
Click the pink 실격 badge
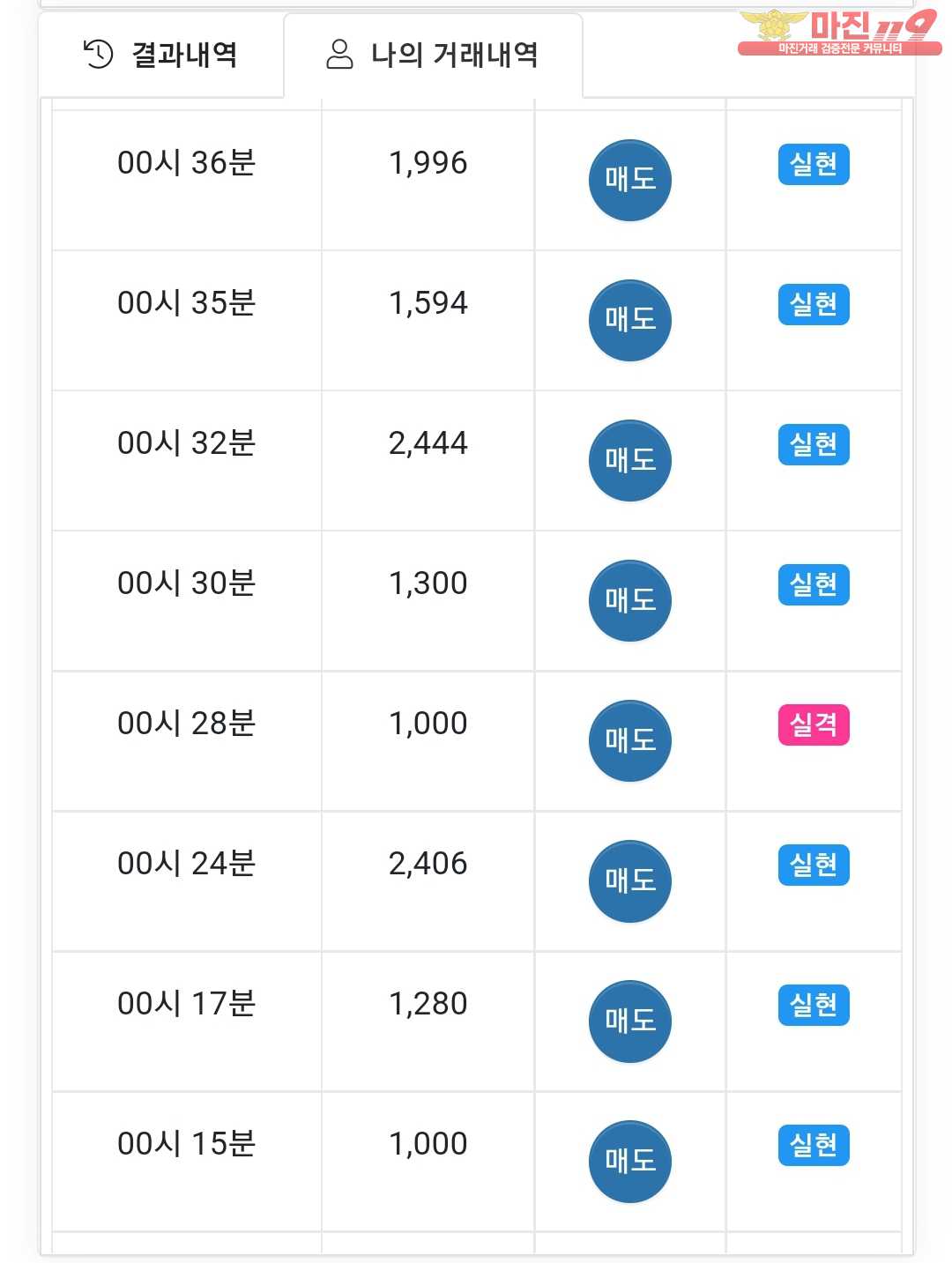pos(814,724)
